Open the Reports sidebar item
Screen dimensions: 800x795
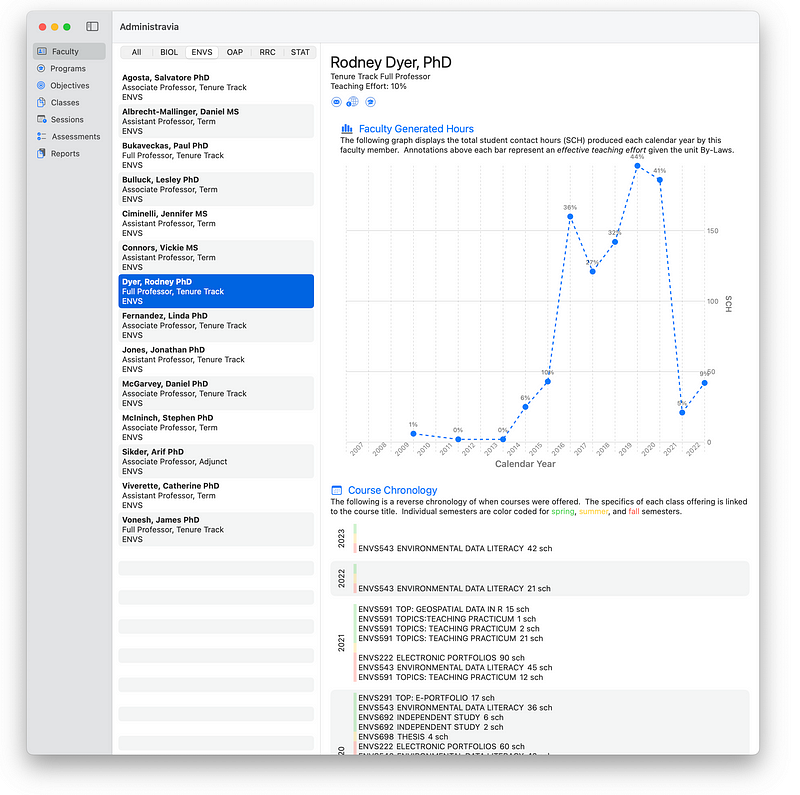(65, 154)
